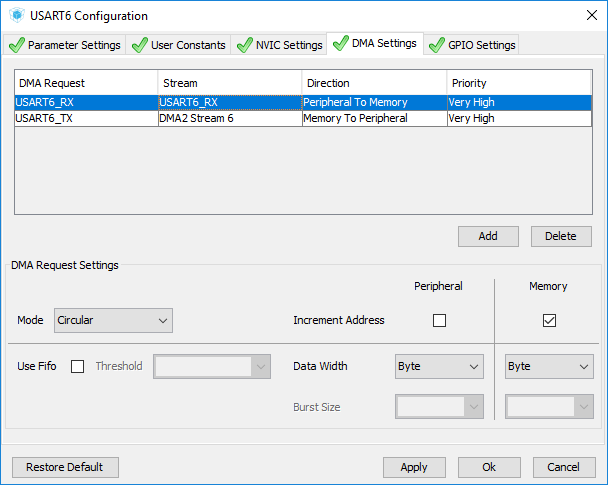608x485 pixels.
Task: Go to the GPIO Settings tab
Action: (472, 45)
